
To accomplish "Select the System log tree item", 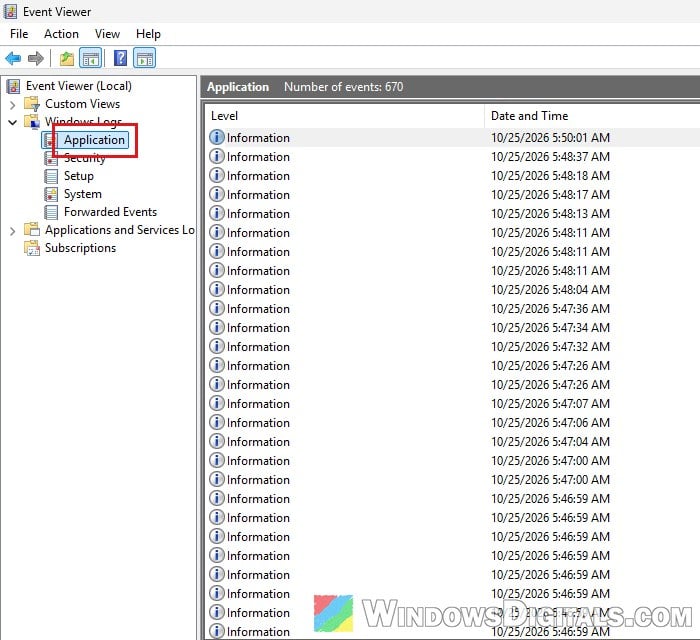I will point(83,194).
